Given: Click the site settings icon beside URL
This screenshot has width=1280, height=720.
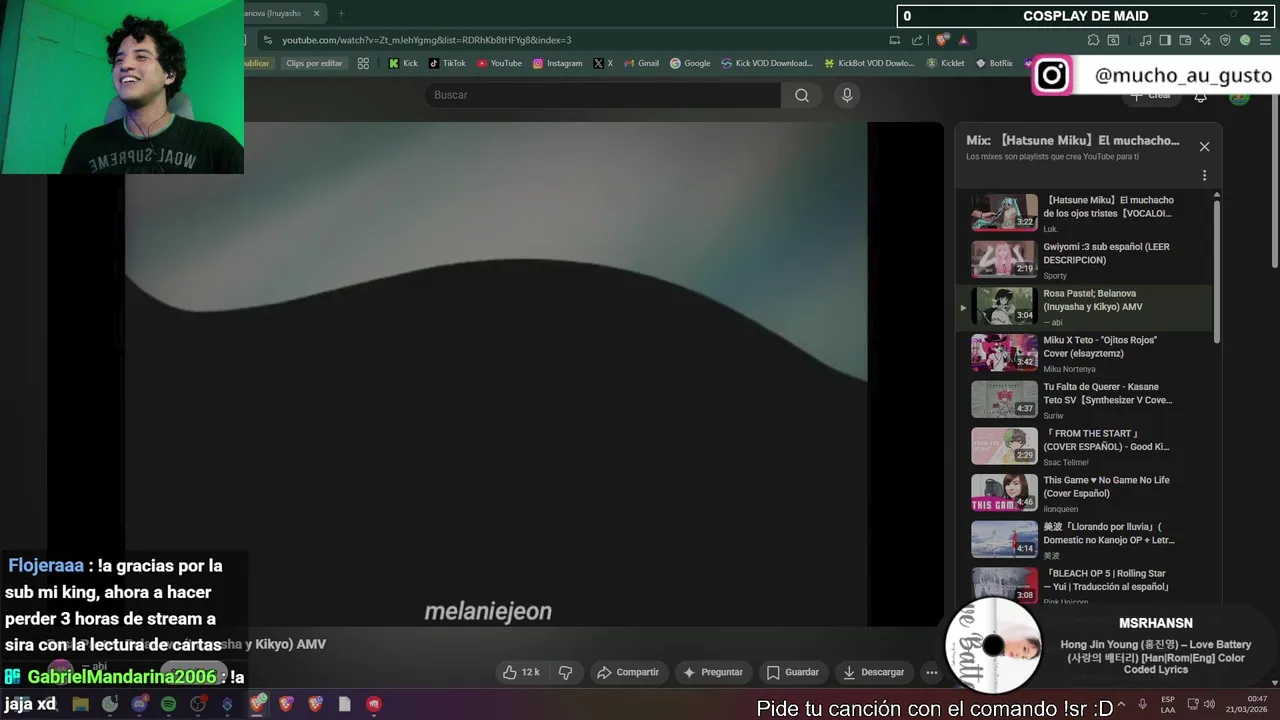Looking at the screenshot, I should [266, 40].
